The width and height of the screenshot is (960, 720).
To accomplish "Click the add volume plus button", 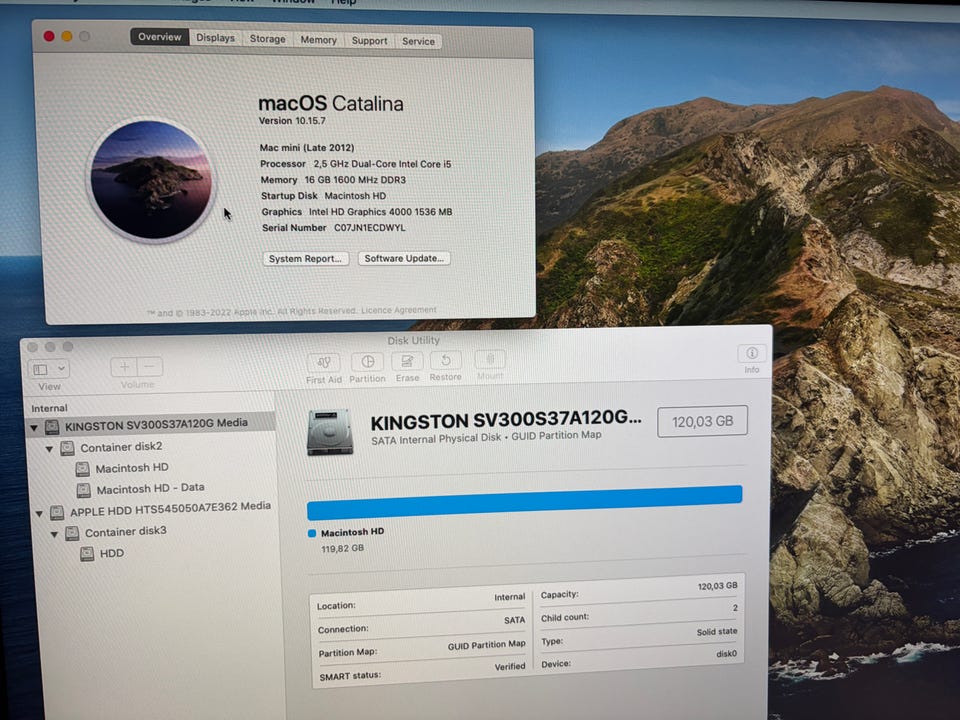I will point(124,367).
